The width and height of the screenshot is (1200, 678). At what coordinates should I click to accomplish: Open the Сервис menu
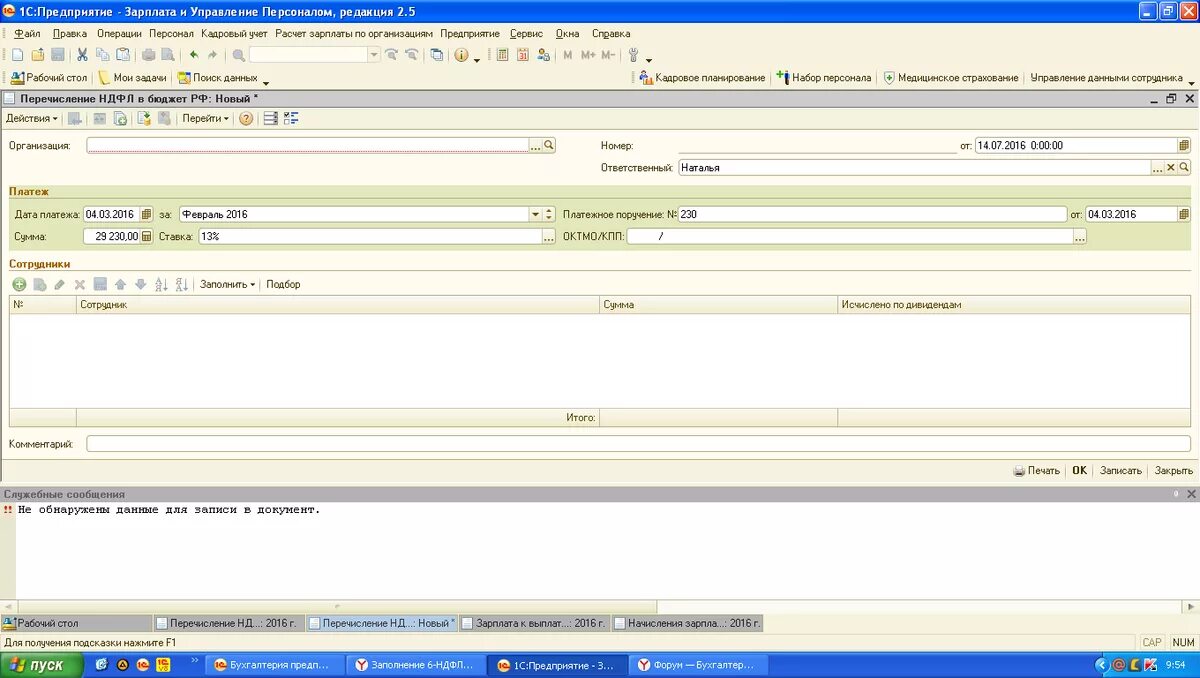coord(526,33)
